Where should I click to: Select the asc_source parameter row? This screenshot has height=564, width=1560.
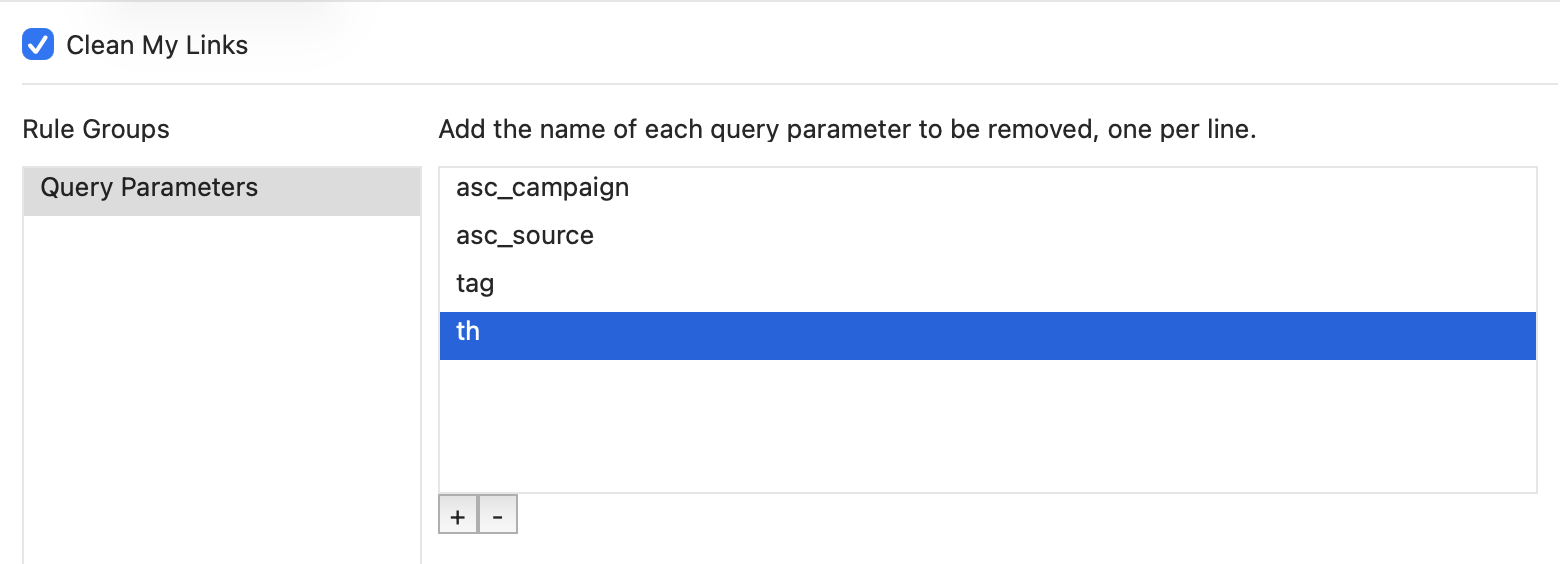click(x=986, y=236)
